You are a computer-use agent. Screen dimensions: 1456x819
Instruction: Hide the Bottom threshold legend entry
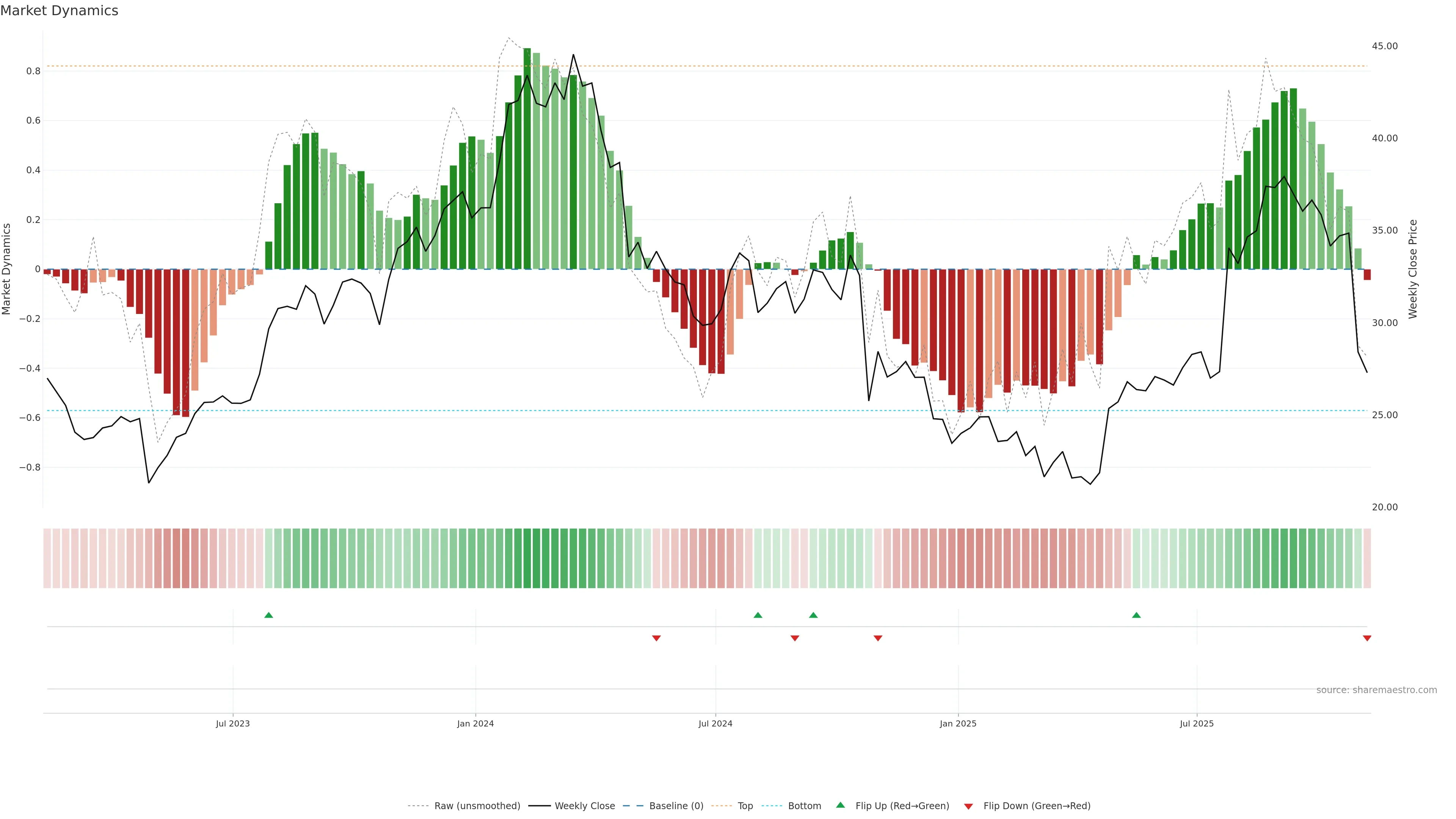tap(804, 806)
